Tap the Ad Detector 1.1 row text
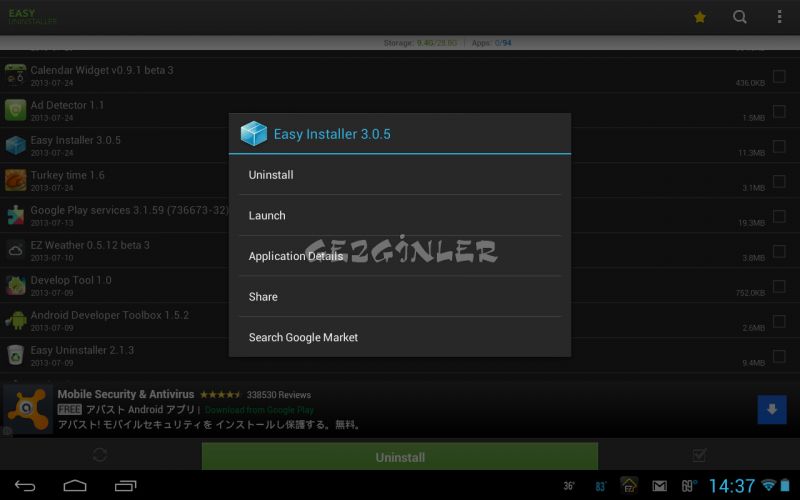800x500 pixels. [x=67, y=105]
